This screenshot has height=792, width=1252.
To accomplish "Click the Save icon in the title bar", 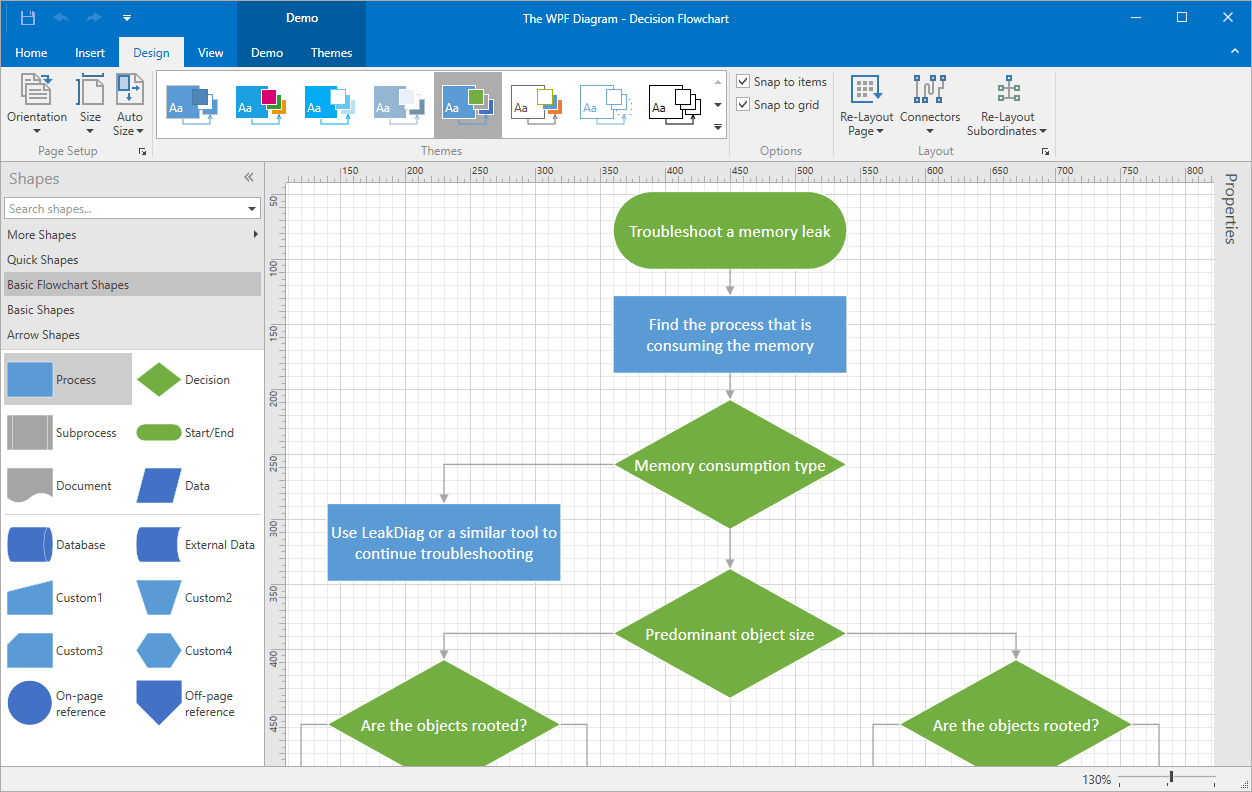I will coord(27,16).
